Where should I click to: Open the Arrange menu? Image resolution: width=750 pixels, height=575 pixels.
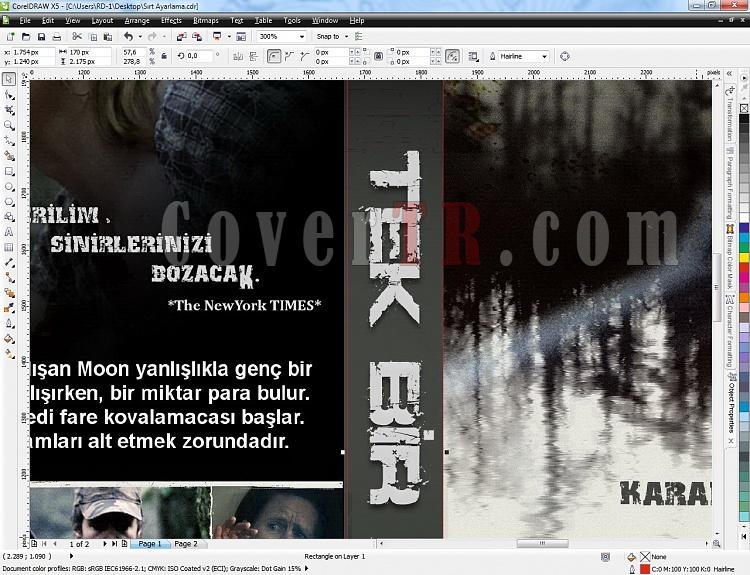pyautogui.click(x=137, y=21)
